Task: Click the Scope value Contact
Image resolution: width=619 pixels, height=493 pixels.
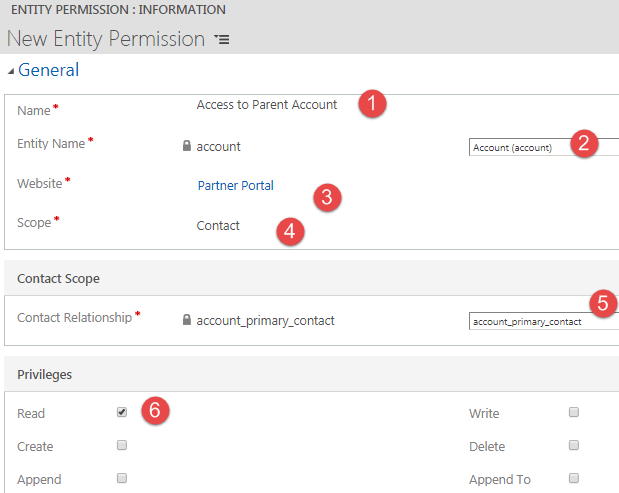Action: pos(218,226)
